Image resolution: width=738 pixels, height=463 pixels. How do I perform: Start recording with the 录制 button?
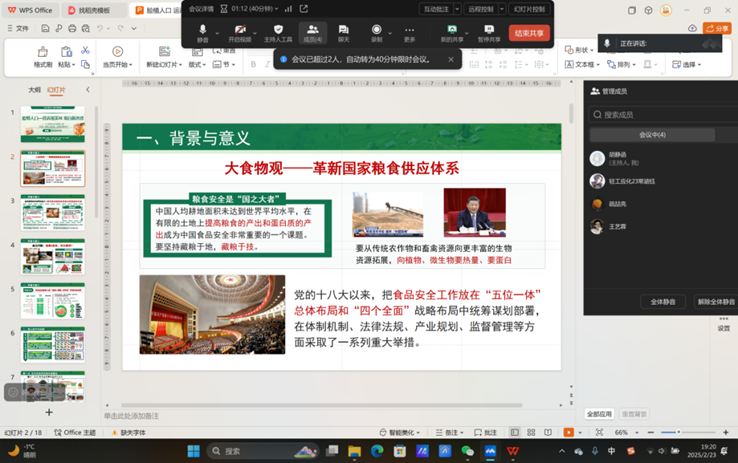coord(376,33)
